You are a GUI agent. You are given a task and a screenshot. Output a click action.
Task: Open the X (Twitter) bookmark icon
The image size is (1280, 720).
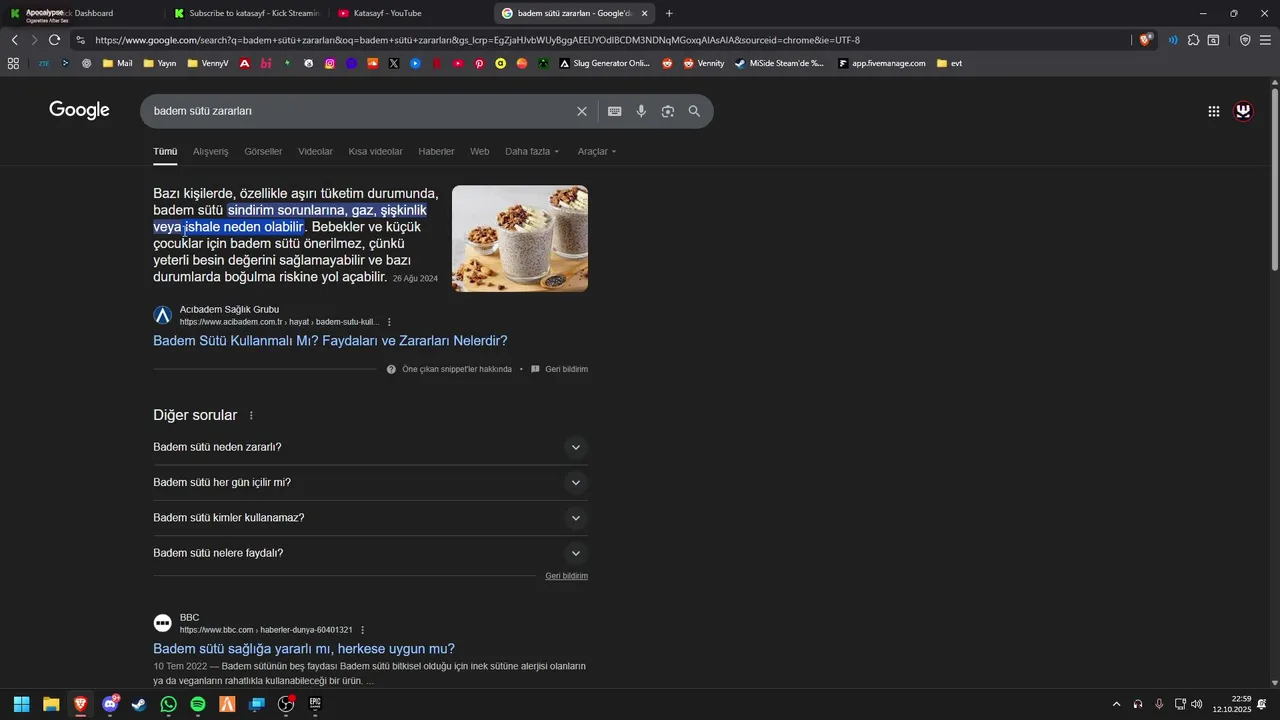point(394,63)
